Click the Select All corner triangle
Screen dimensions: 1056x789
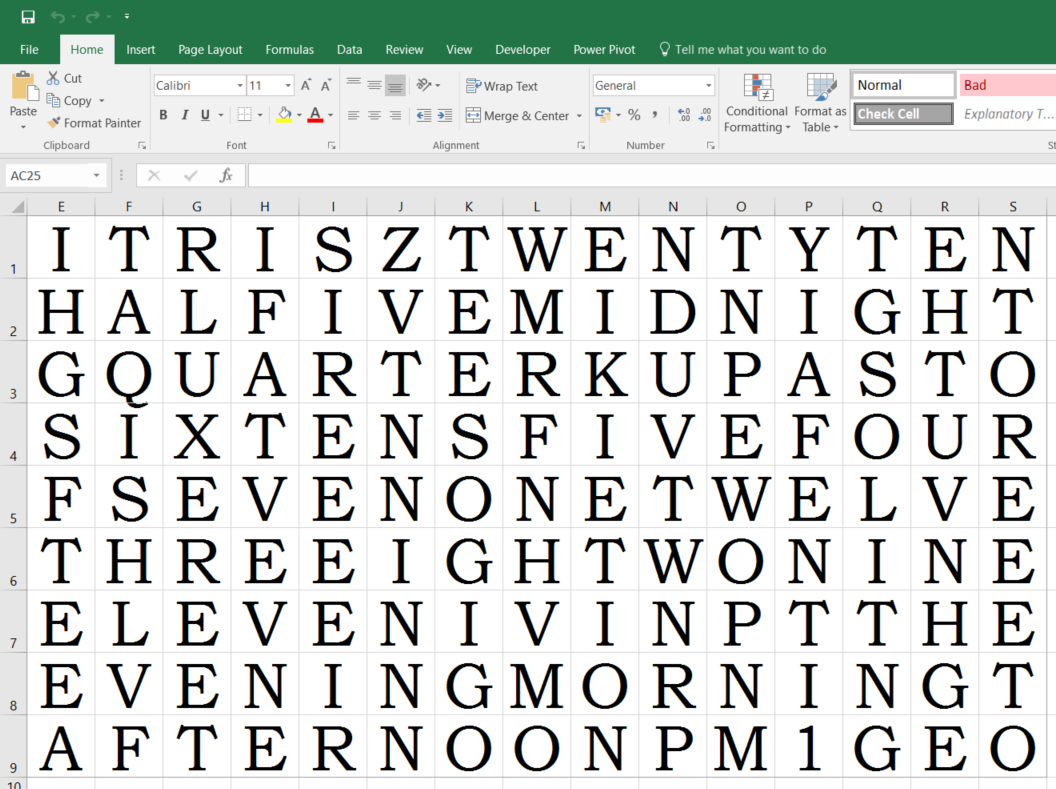coord(18,207)
